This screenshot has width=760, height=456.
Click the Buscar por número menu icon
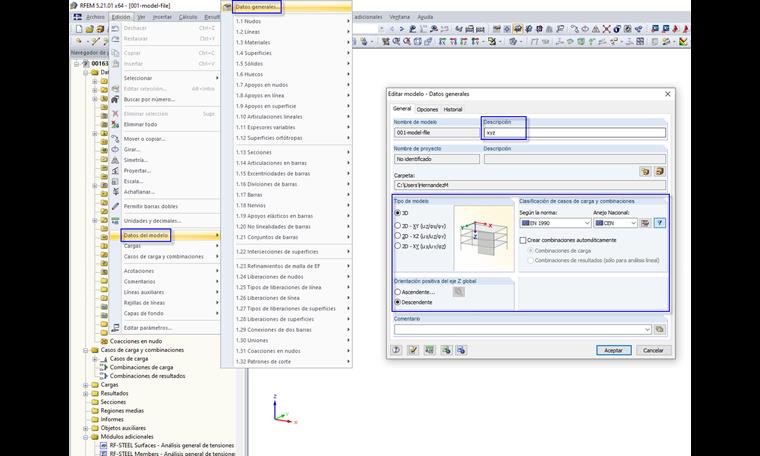coord(115,99)
